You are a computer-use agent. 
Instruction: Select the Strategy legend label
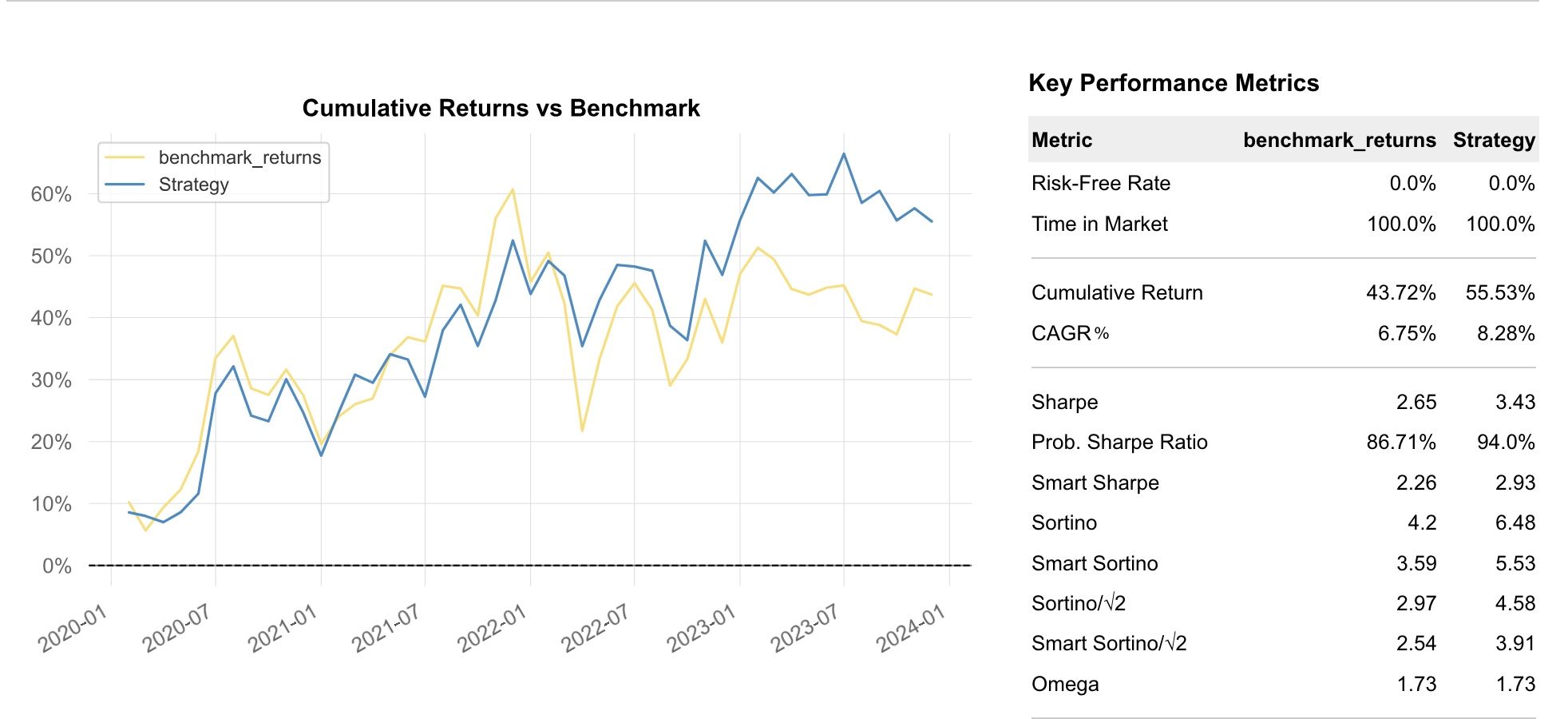[194, 185]
